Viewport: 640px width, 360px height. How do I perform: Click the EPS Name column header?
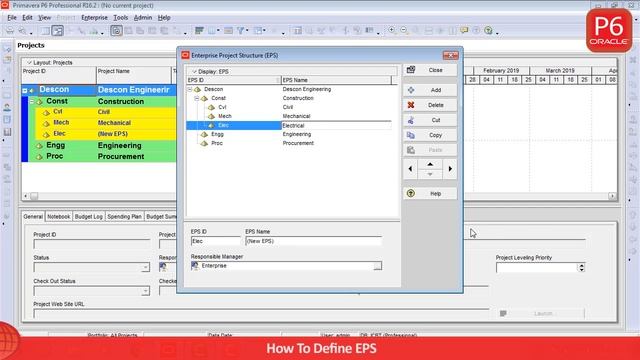coord(336,80)
